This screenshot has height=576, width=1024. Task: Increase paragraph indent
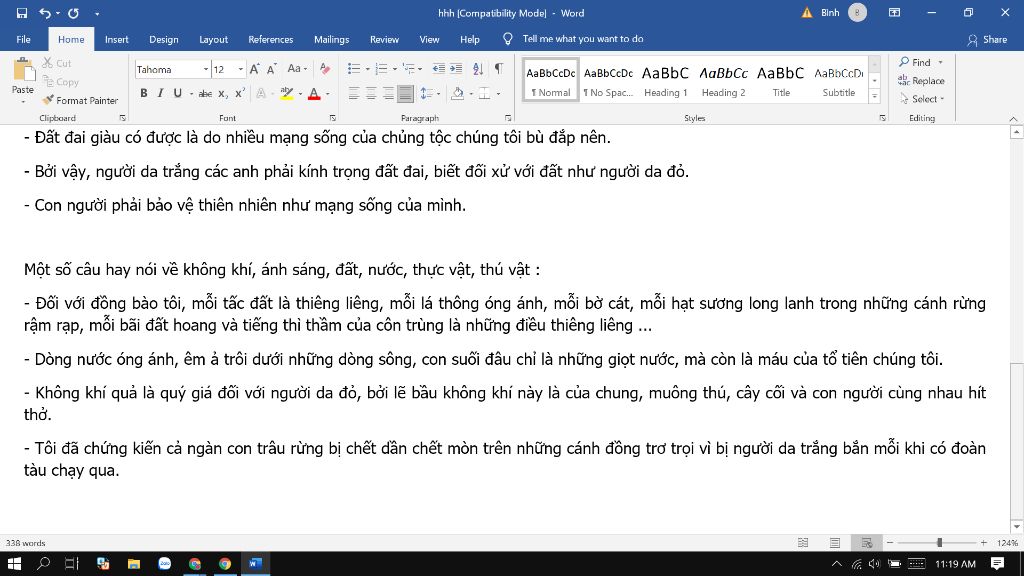pyautogui.click(x=456, y=69)
